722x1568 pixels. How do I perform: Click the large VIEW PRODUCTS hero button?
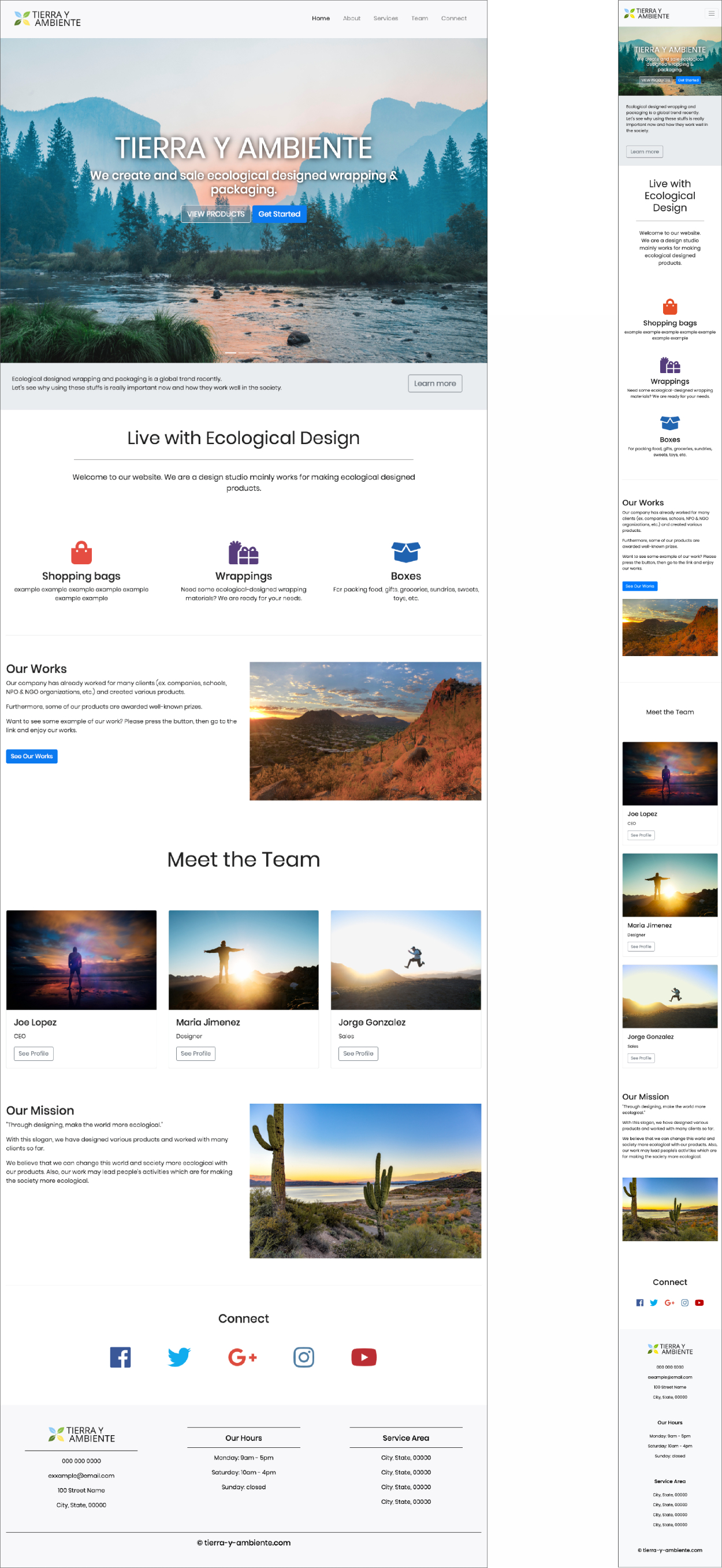tap(215, 214)
